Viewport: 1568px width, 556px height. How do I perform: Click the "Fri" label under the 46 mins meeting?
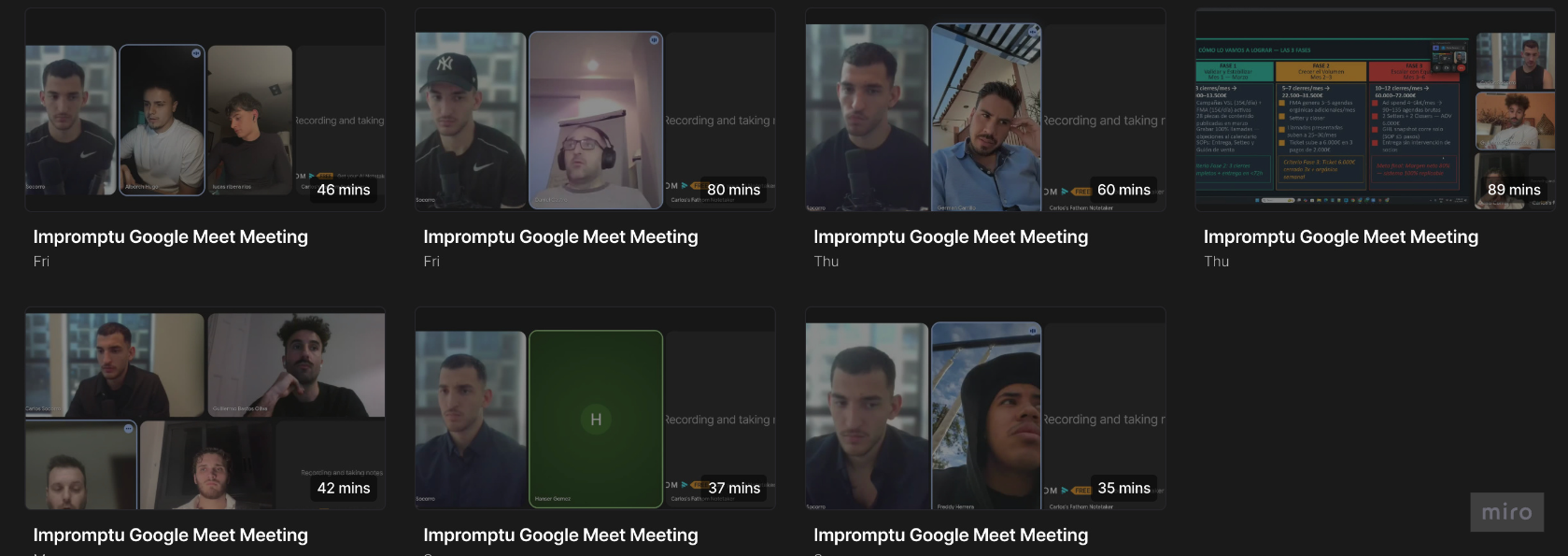[x=41, y=262]
